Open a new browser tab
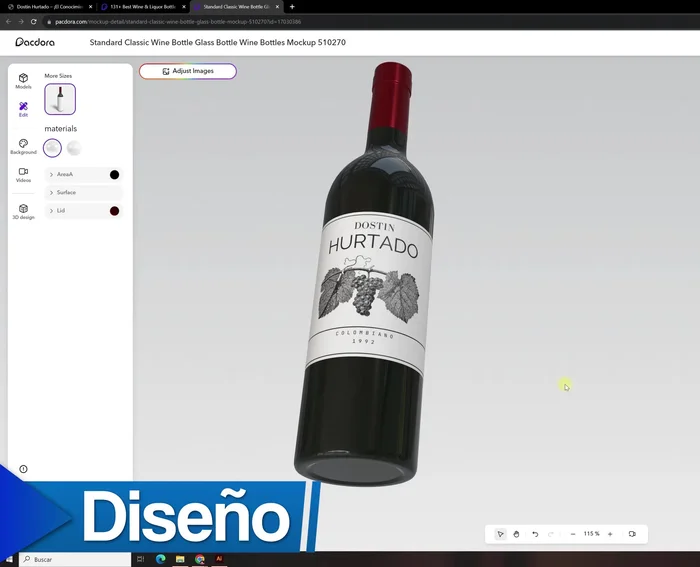The height and width of the screenshot is (567, 700). point(292,7)
